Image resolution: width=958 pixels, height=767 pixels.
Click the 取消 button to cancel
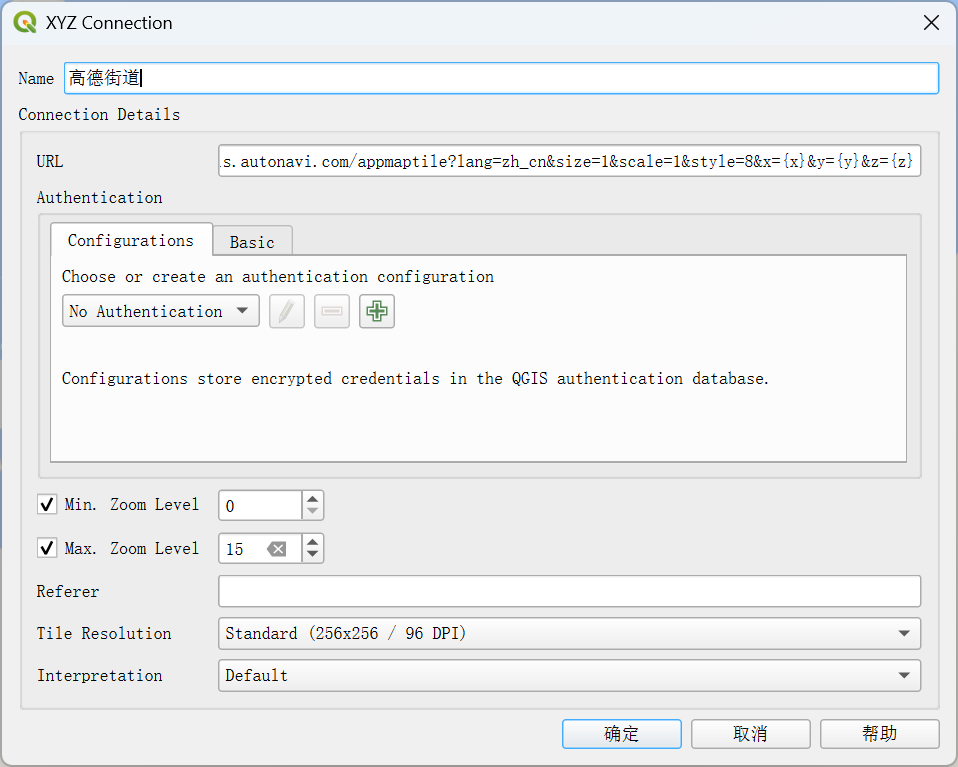pyautogui.click(x=750, y=734)
